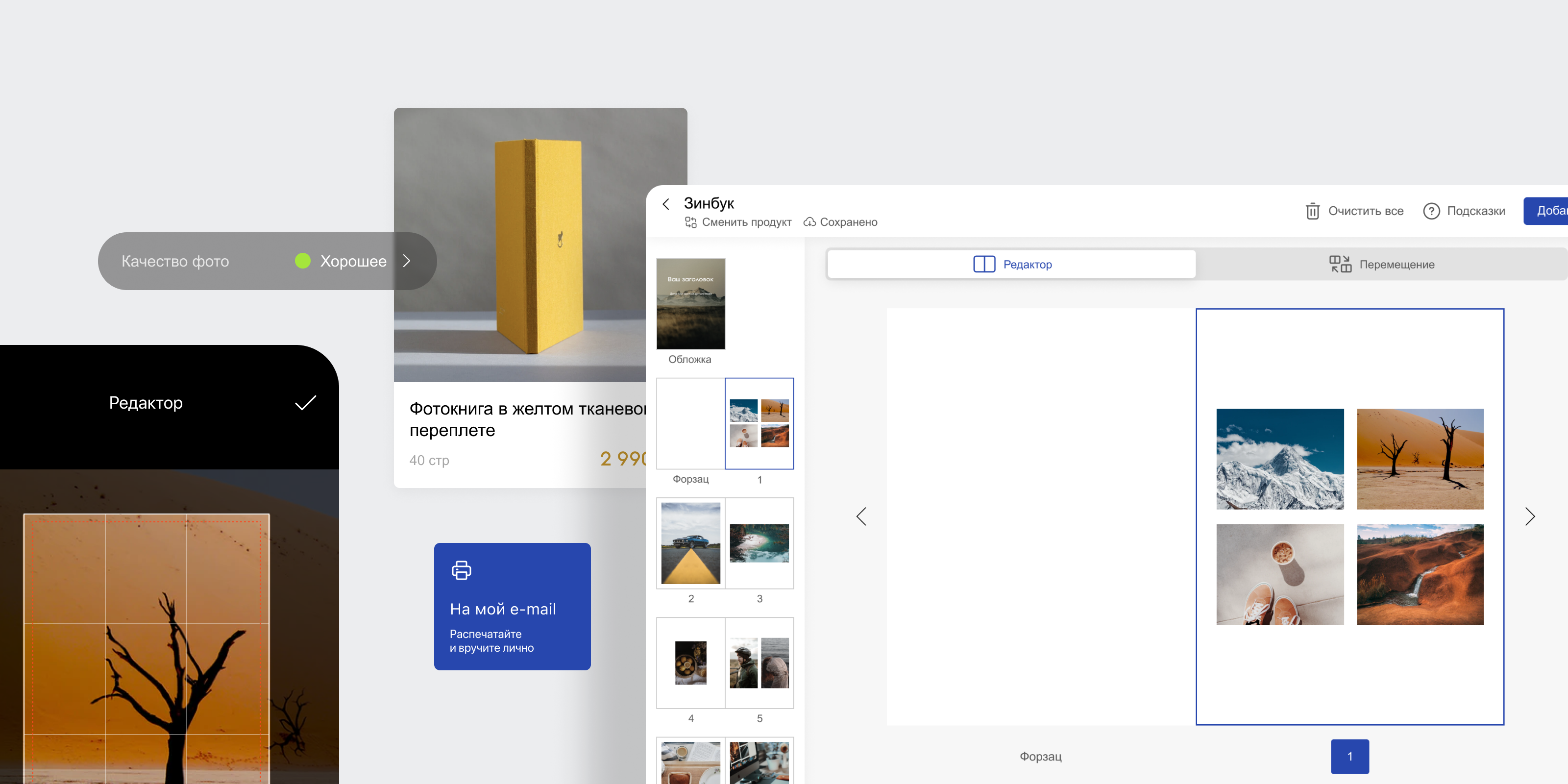Viewport: 1568px width, 784px height.
Task: Switch to the Перемещение tab
Action: tap(1381, 264)
